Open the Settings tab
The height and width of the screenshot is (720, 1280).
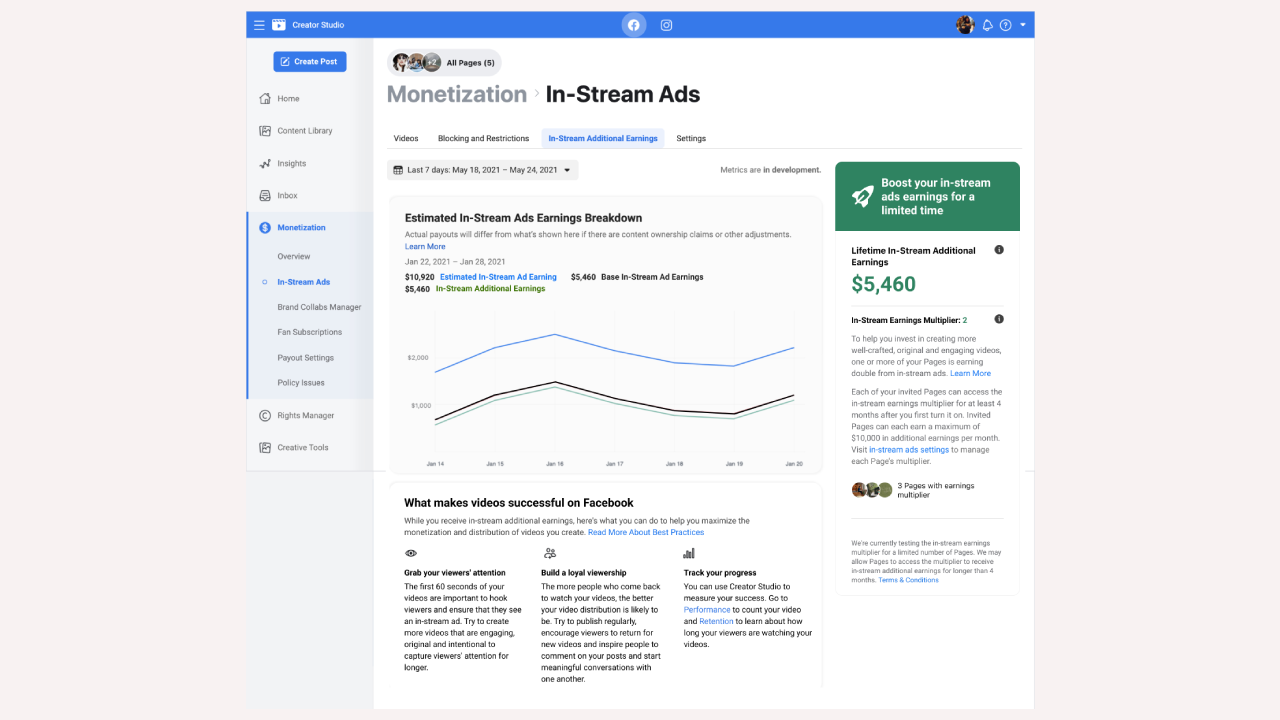point(691,138)
